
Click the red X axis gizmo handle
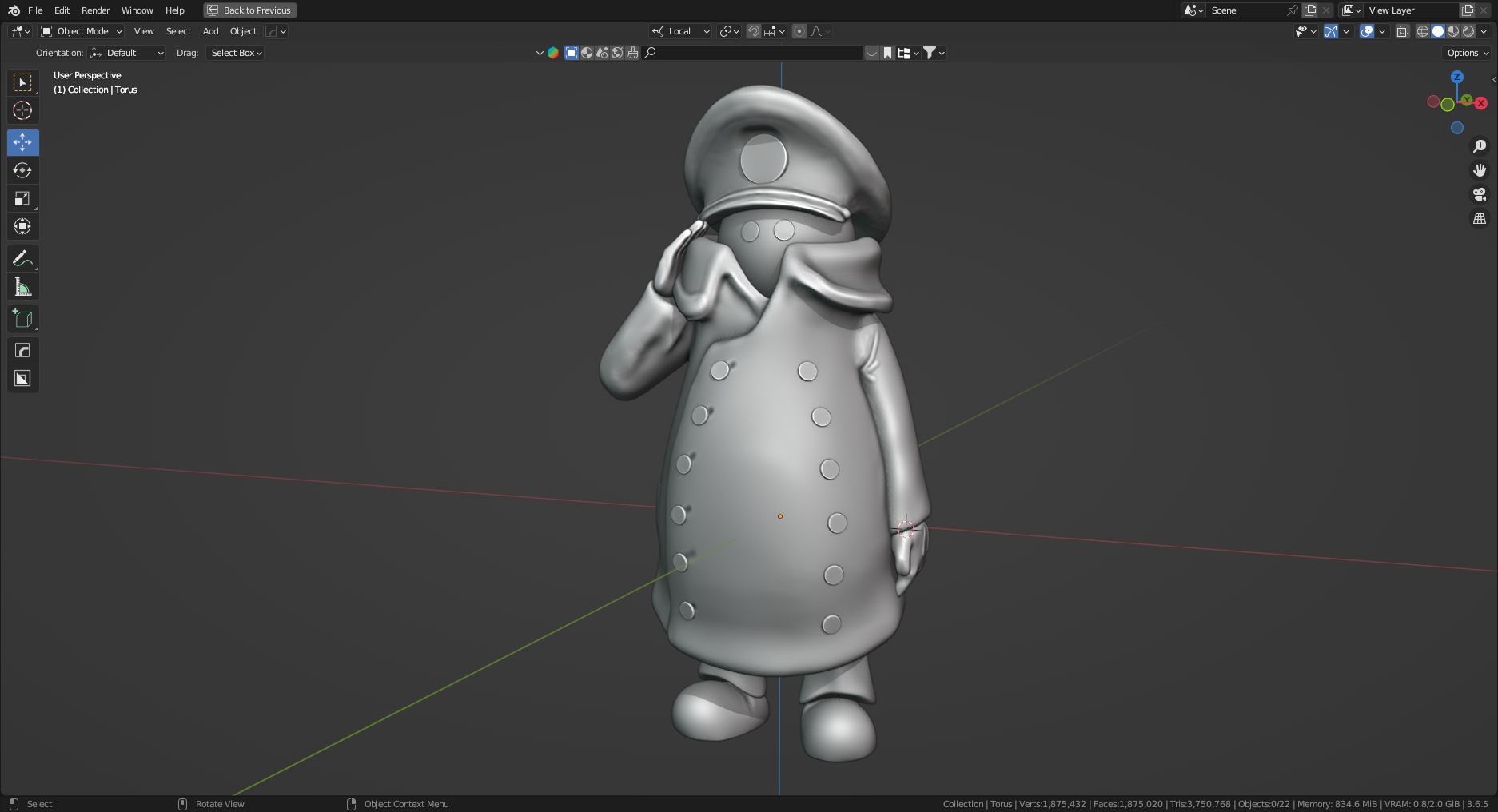[x=1481, y=103]
